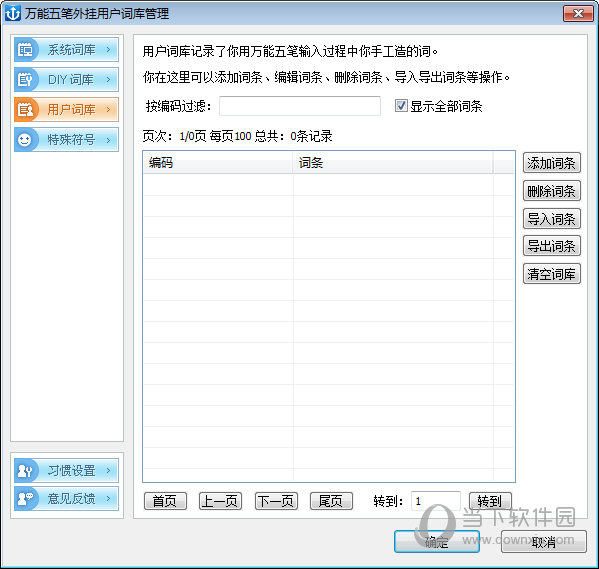Click the 用户词库 sidebar icon
Screen dimensions: 599x569
[25, 110]
